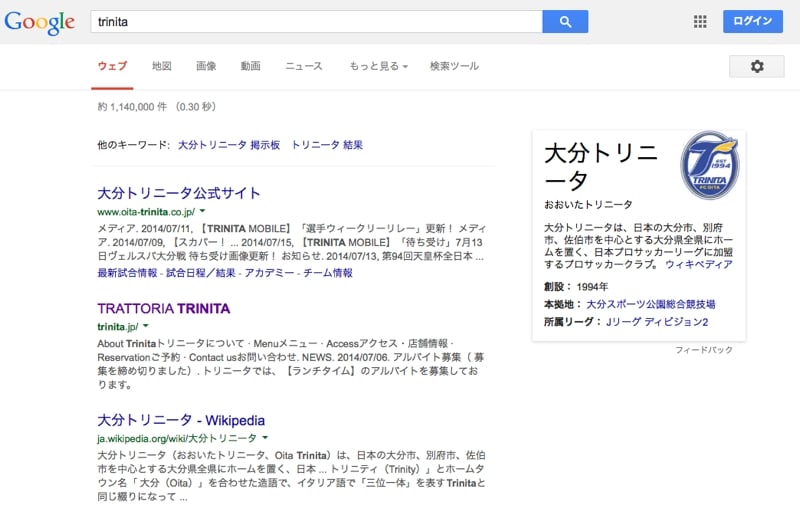Open the TRATTORIA TRINITA result
This screenshot has height=512, width=800.
coord(163,308)
